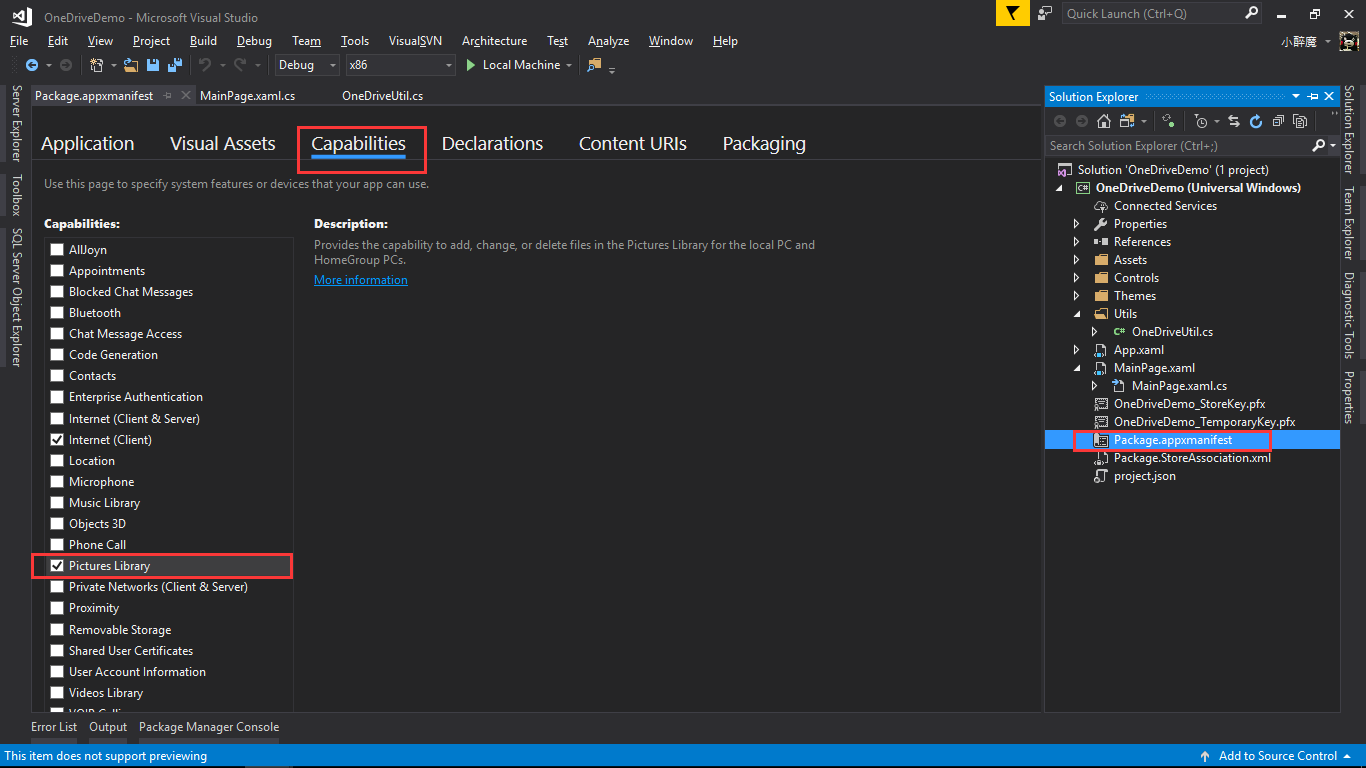Open the Package Manager Console tab
Screen dimensions: 1366x768
tap(209, 727)
